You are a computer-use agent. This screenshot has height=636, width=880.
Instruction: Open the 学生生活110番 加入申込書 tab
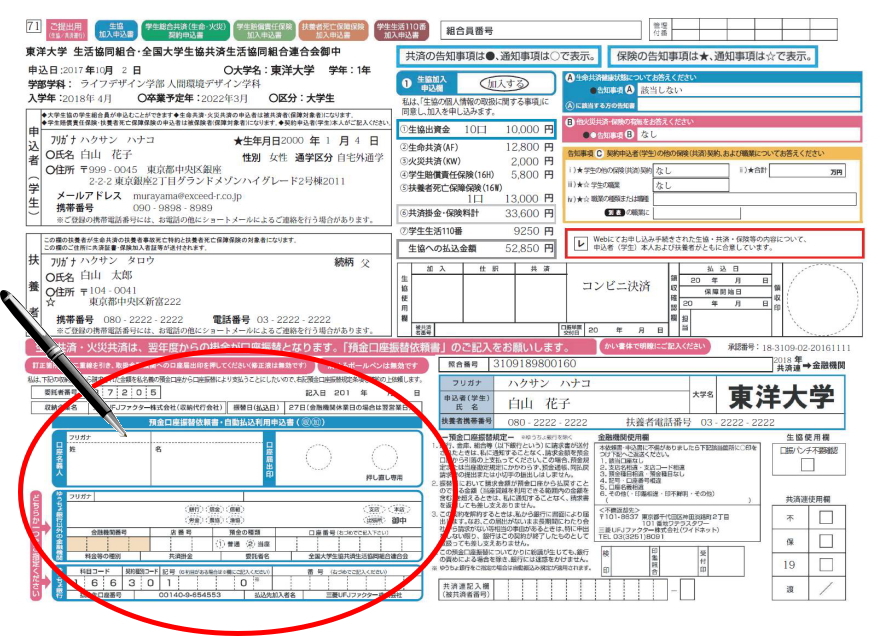click(401, 30)
